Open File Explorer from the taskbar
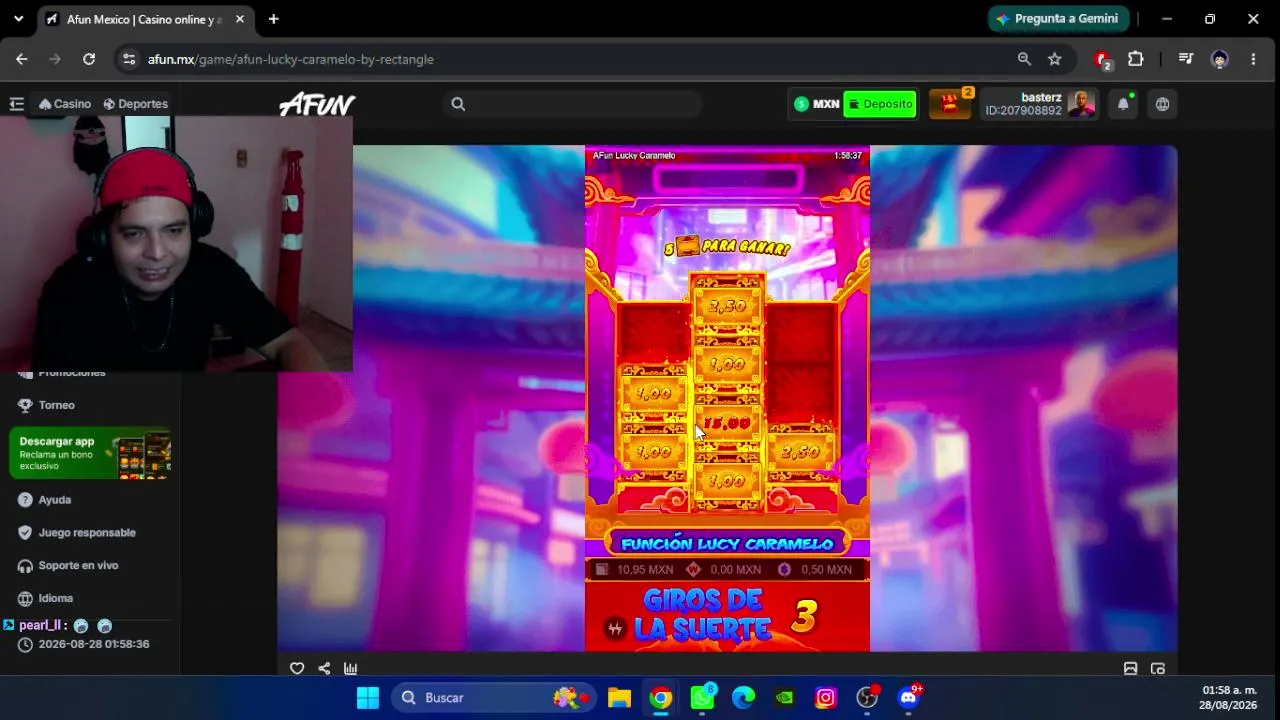 click(x=619, y=698)
